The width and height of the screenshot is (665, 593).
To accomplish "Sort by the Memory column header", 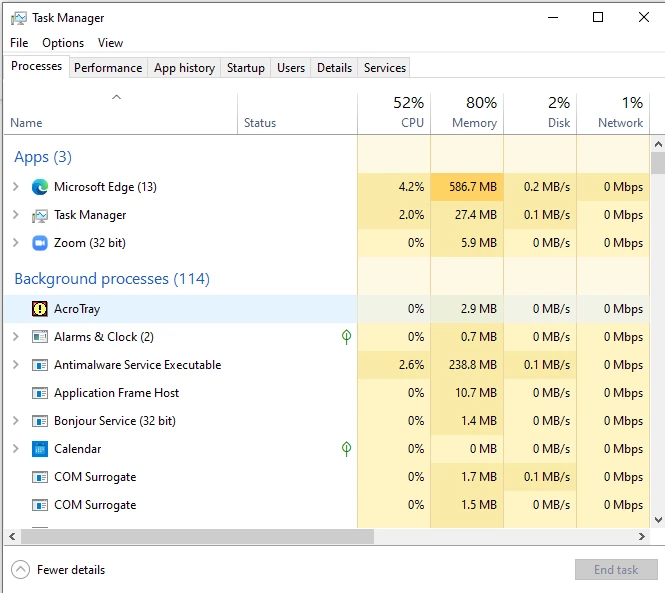I will 467,114.
